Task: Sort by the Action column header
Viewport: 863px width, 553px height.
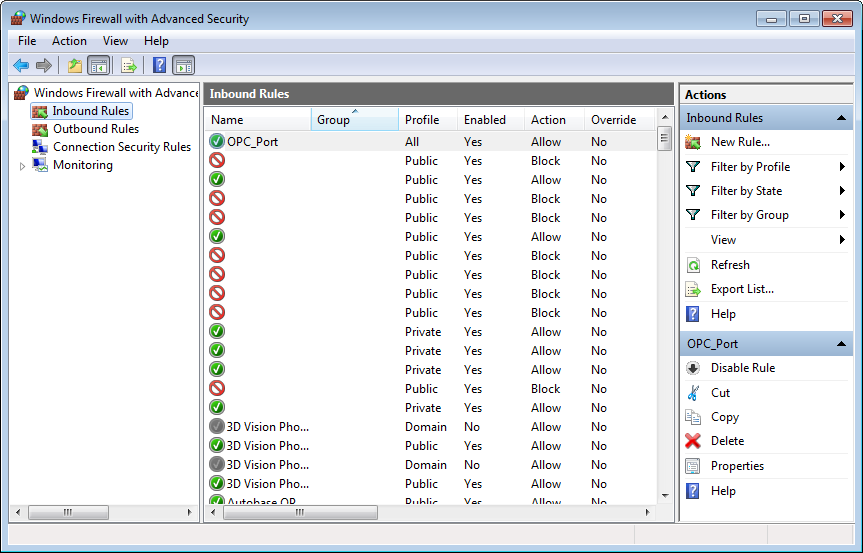Action: point(554,119)
